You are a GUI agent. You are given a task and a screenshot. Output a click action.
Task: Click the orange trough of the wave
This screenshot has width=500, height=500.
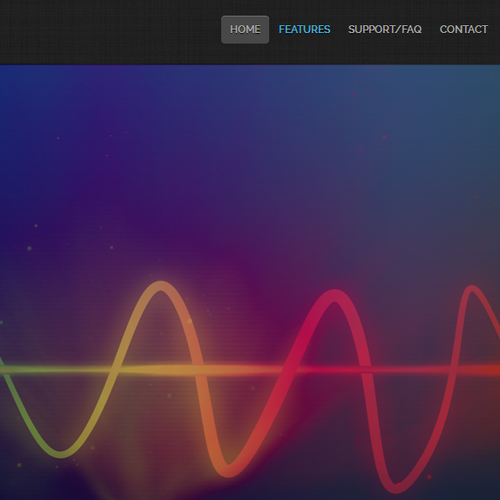click(229, 471)
